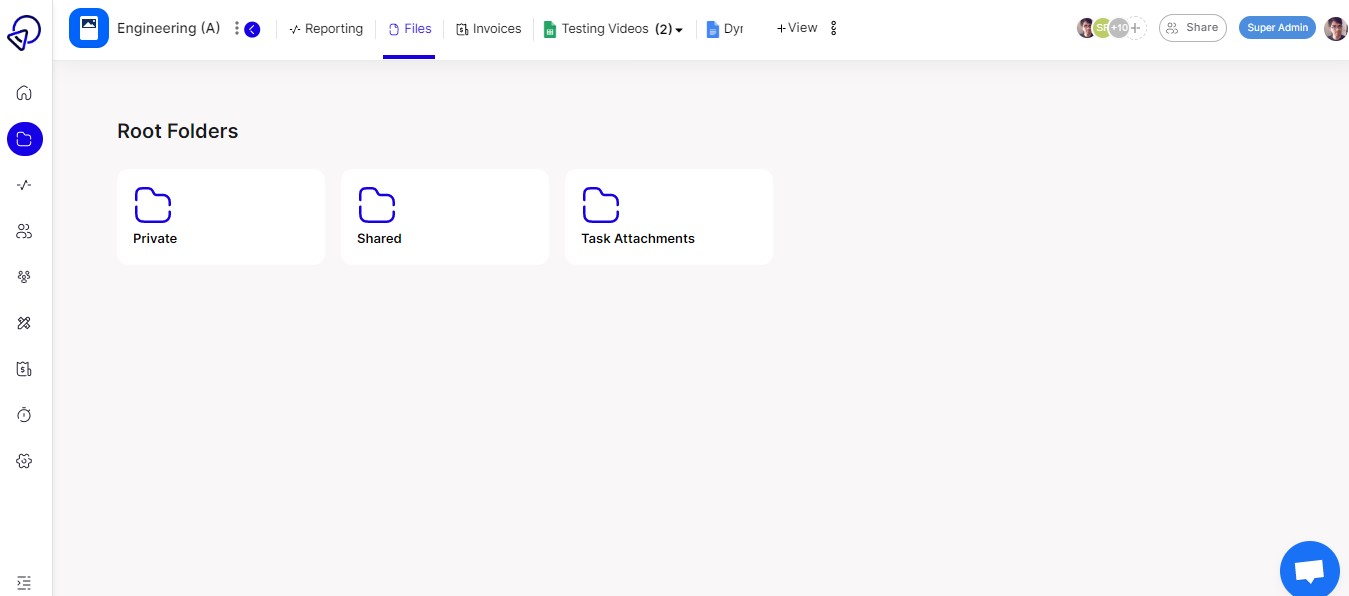Select the Files folder icon in sidebar

[x=24, y=139]
